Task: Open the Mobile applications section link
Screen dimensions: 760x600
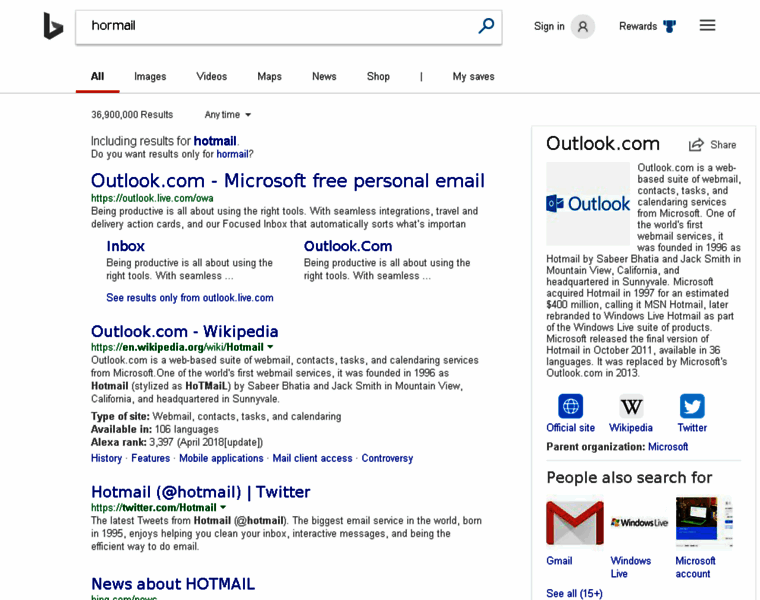Action: pos(221,458)
